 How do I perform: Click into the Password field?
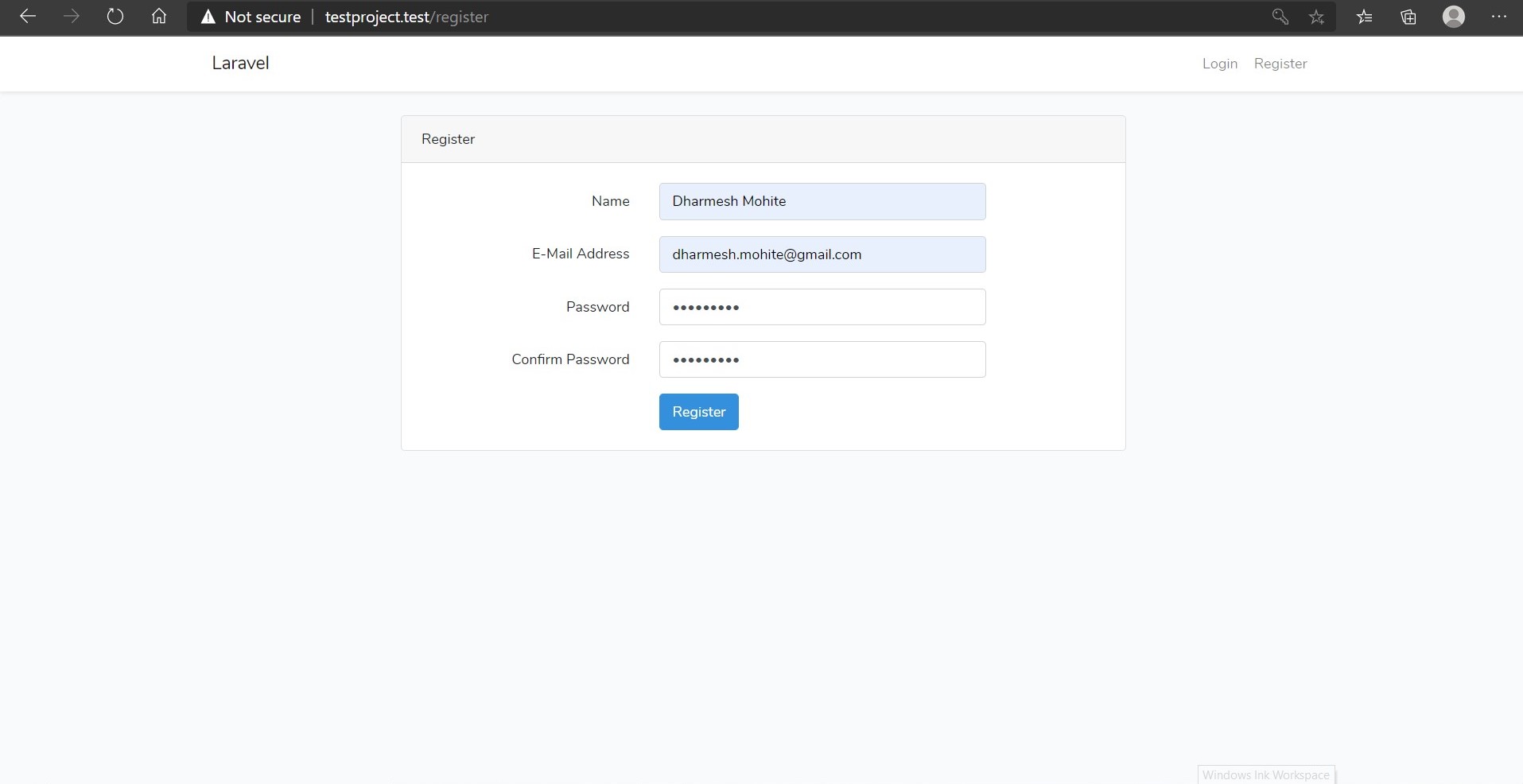822,307
